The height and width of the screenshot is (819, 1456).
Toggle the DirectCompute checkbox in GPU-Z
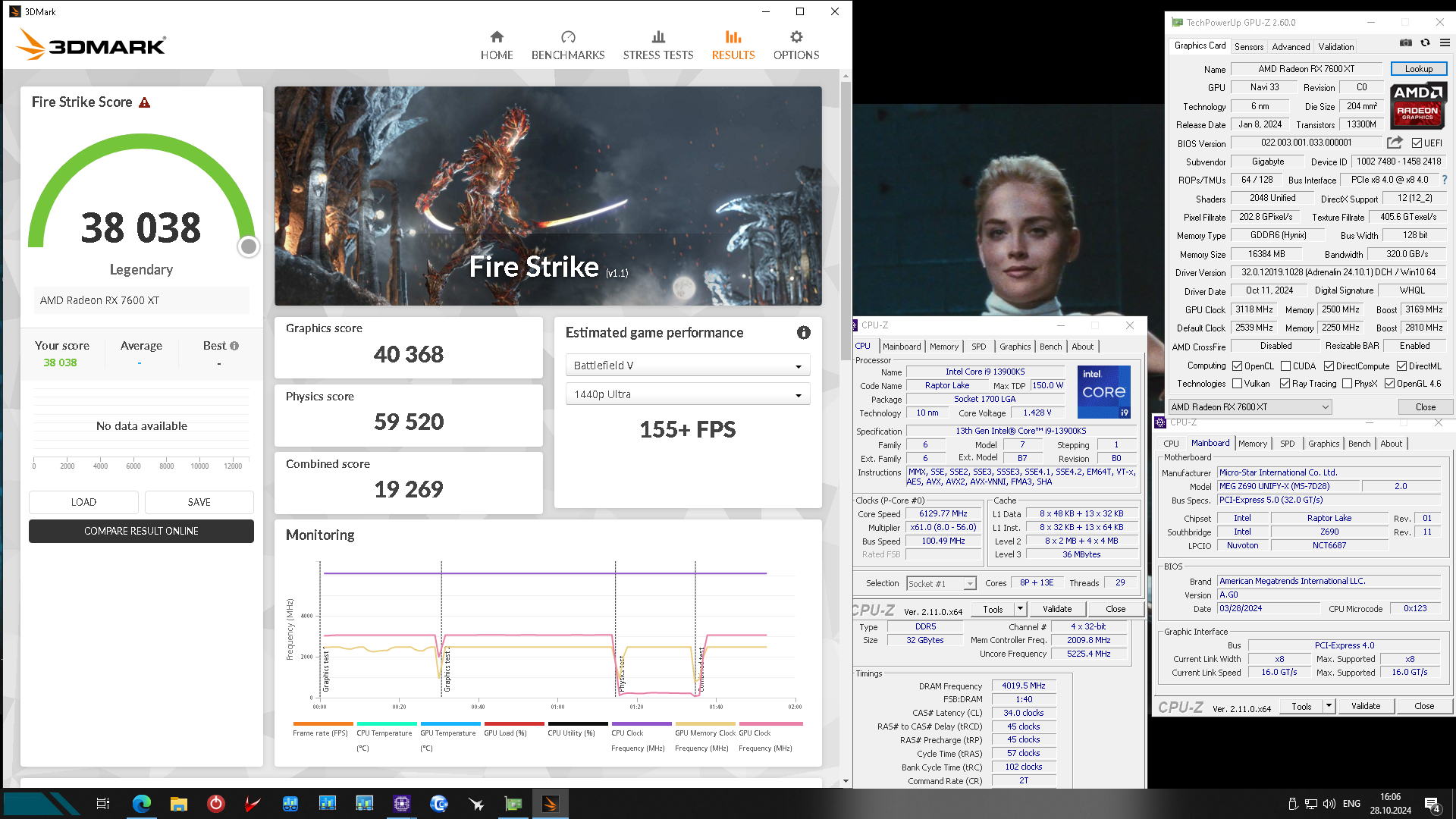click(1329, 366)
